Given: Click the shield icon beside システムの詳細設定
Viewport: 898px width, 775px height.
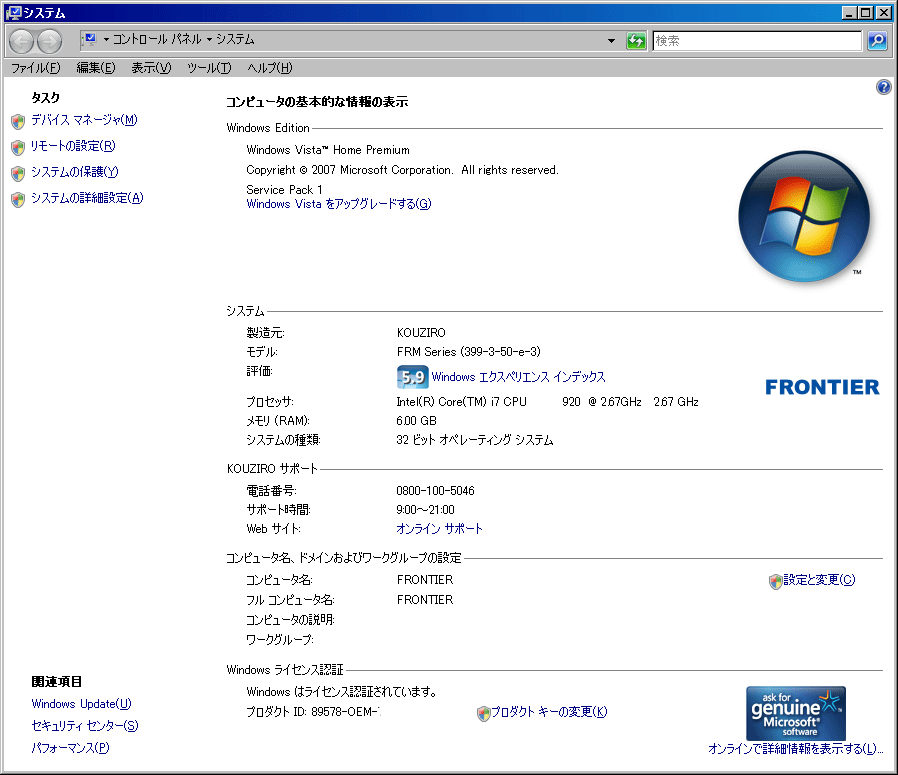Looking at the screenshot, I should 18,199.
